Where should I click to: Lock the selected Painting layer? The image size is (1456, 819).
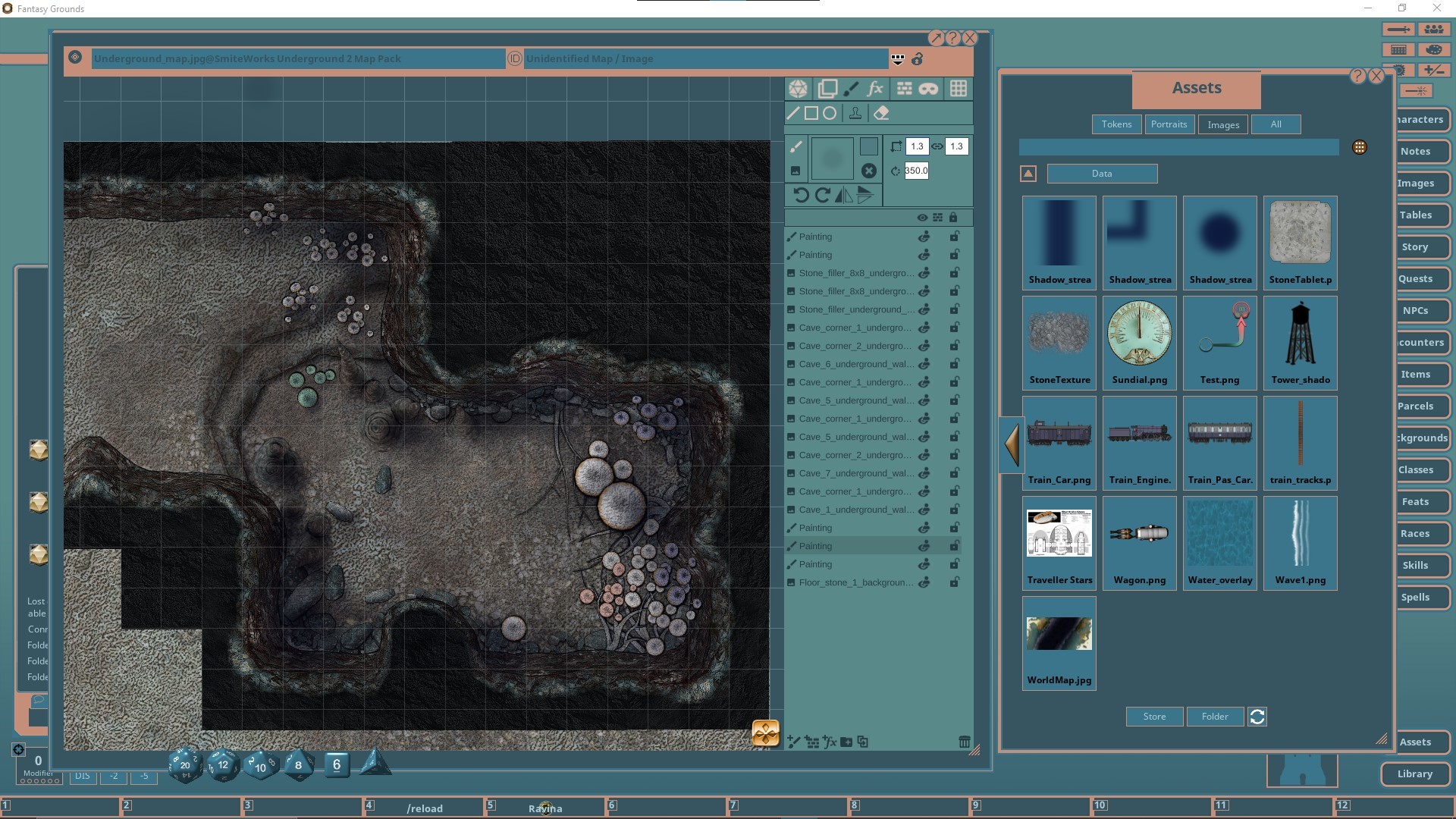tap(955, 545)
